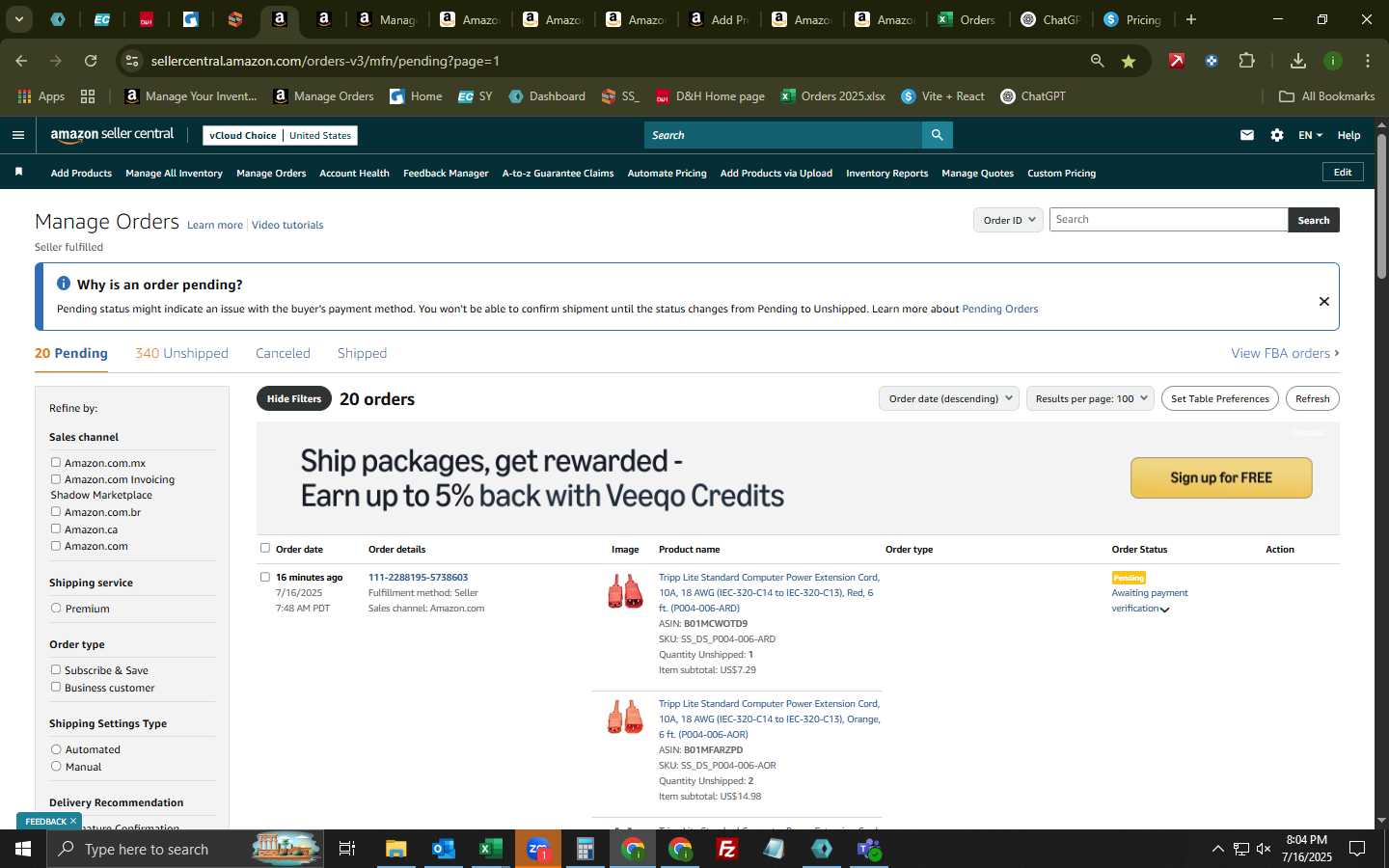Open the Chrome three-dot menu
This screenshot has height=868, width=1389.
[x=1367, y=61]
